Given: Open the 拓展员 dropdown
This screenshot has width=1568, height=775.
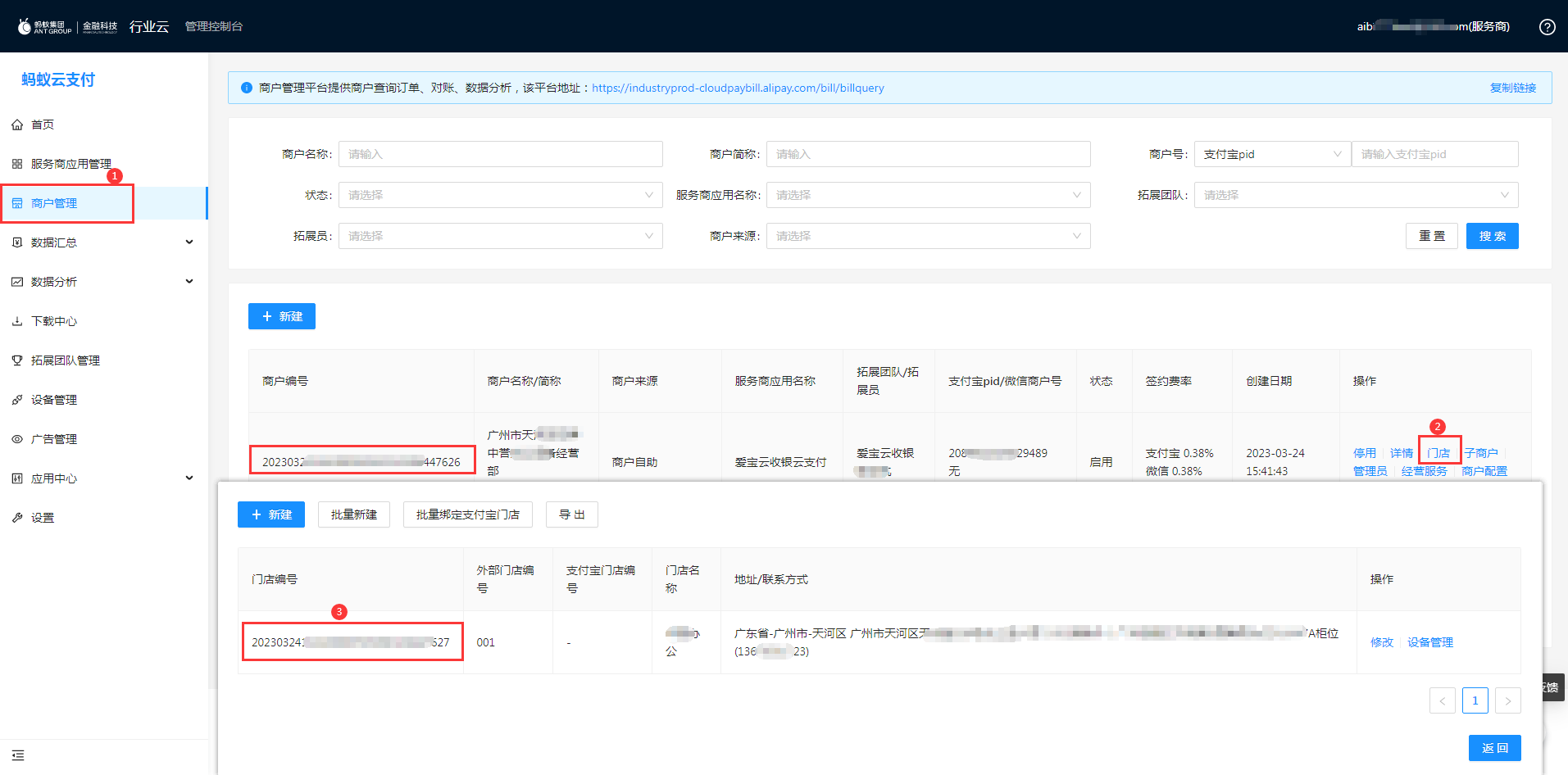Looking at the screenshot, I should (501, 236).
